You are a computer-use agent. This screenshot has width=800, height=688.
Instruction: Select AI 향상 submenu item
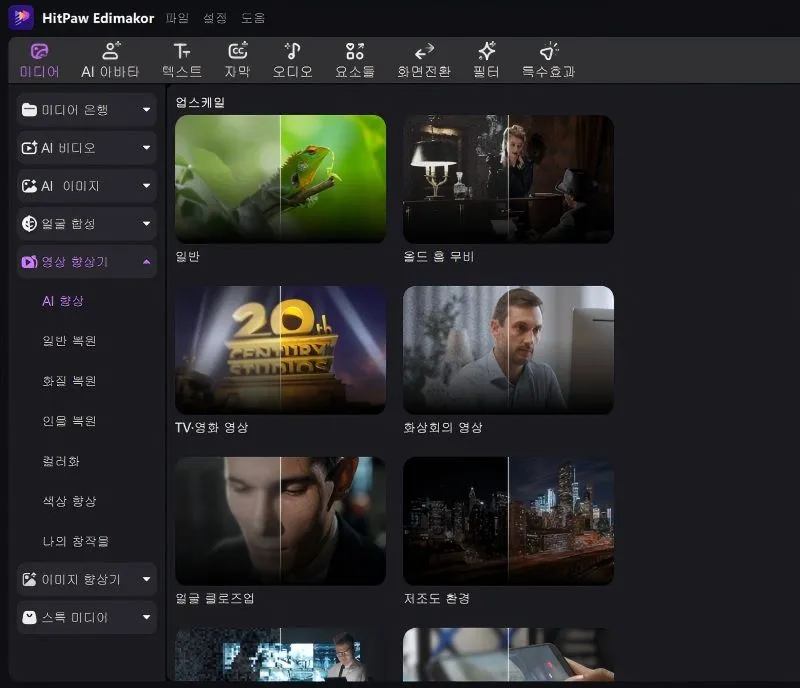click(63, 301)
